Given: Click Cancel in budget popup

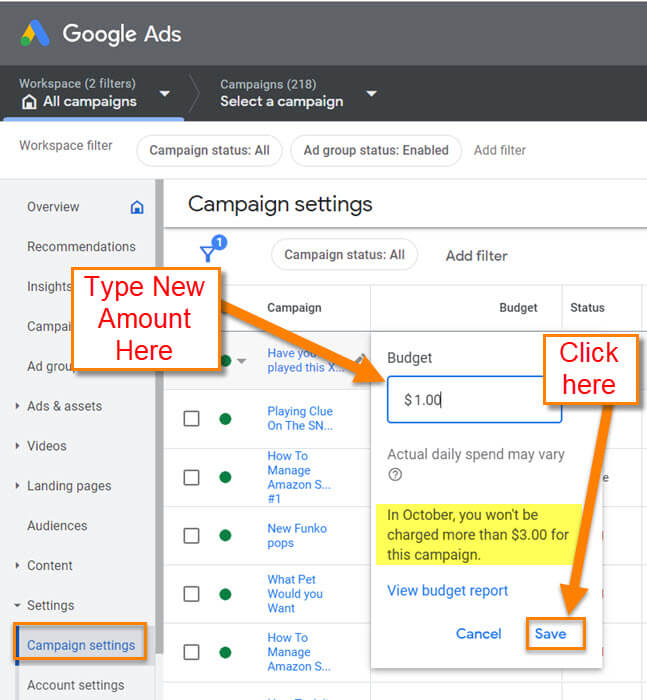Looking at the screenshot, I should 479,633.
